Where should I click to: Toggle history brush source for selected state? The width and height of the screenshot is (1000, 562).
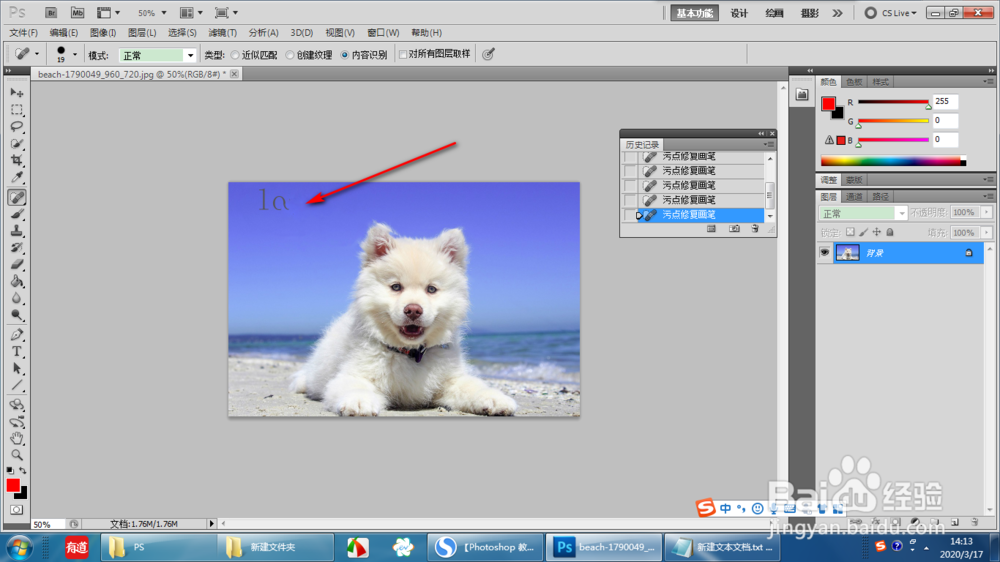point(630,215)
